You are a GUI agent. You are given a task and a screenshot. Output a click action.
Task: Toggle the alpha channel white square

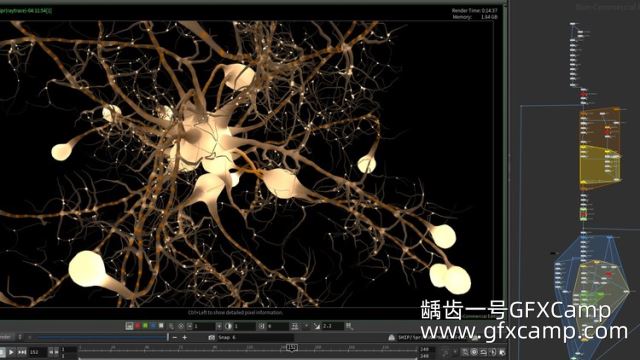coord(161,326)
